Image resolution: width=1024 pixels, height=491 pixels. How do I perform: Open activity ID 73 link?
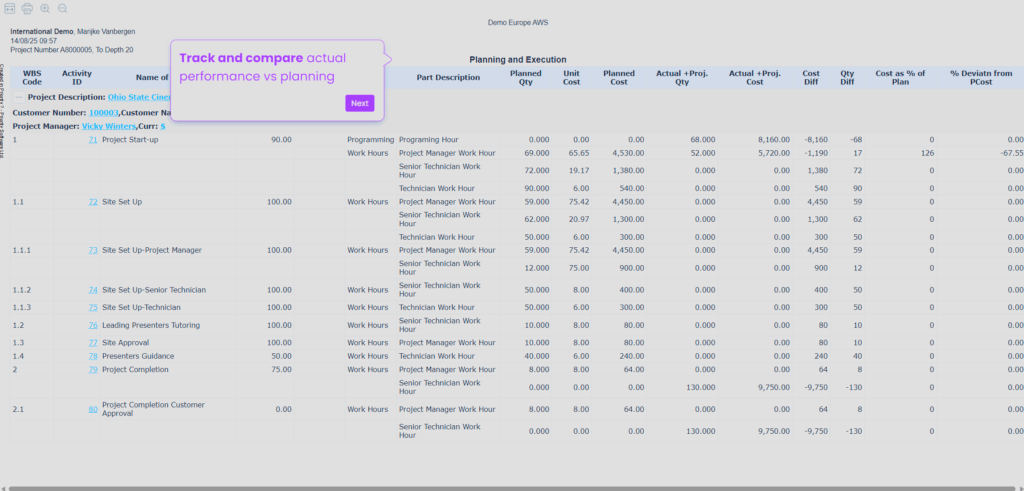[93, 250]
